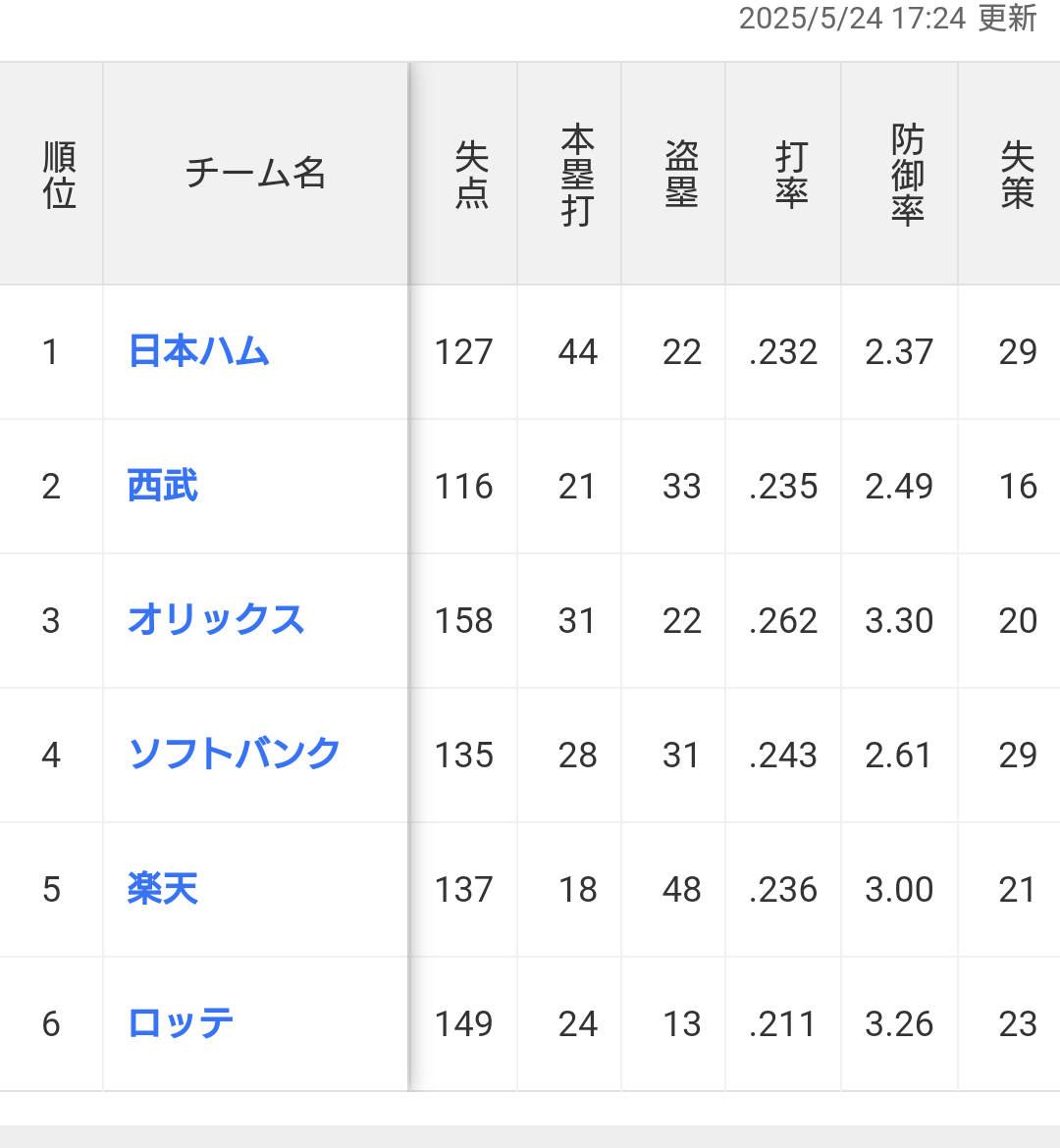Click the 順位 column header
This screenshot has width=1060, height=1148.
tap(59, 175)
